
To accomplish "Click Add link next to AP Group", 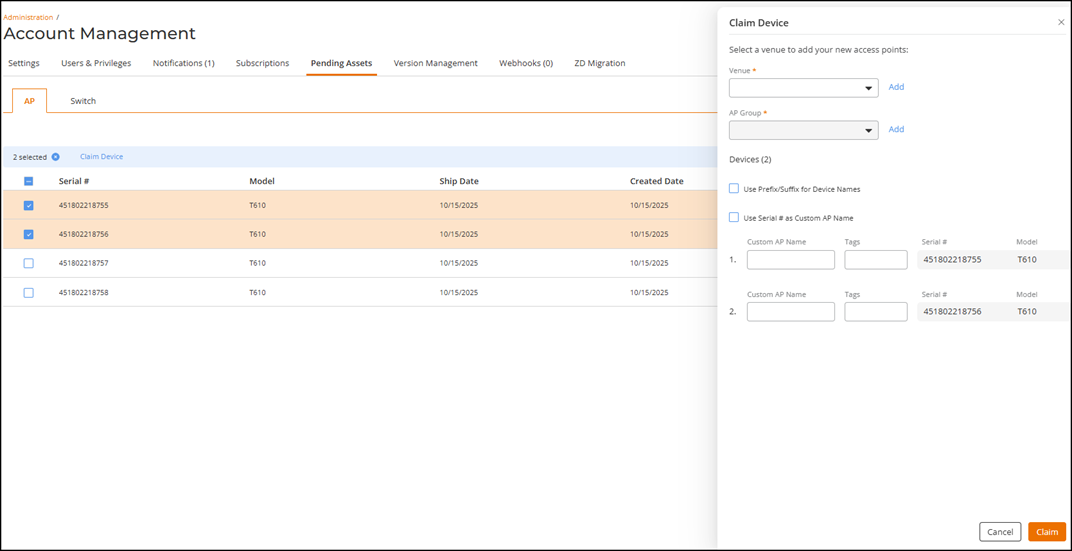I will 896,129.
